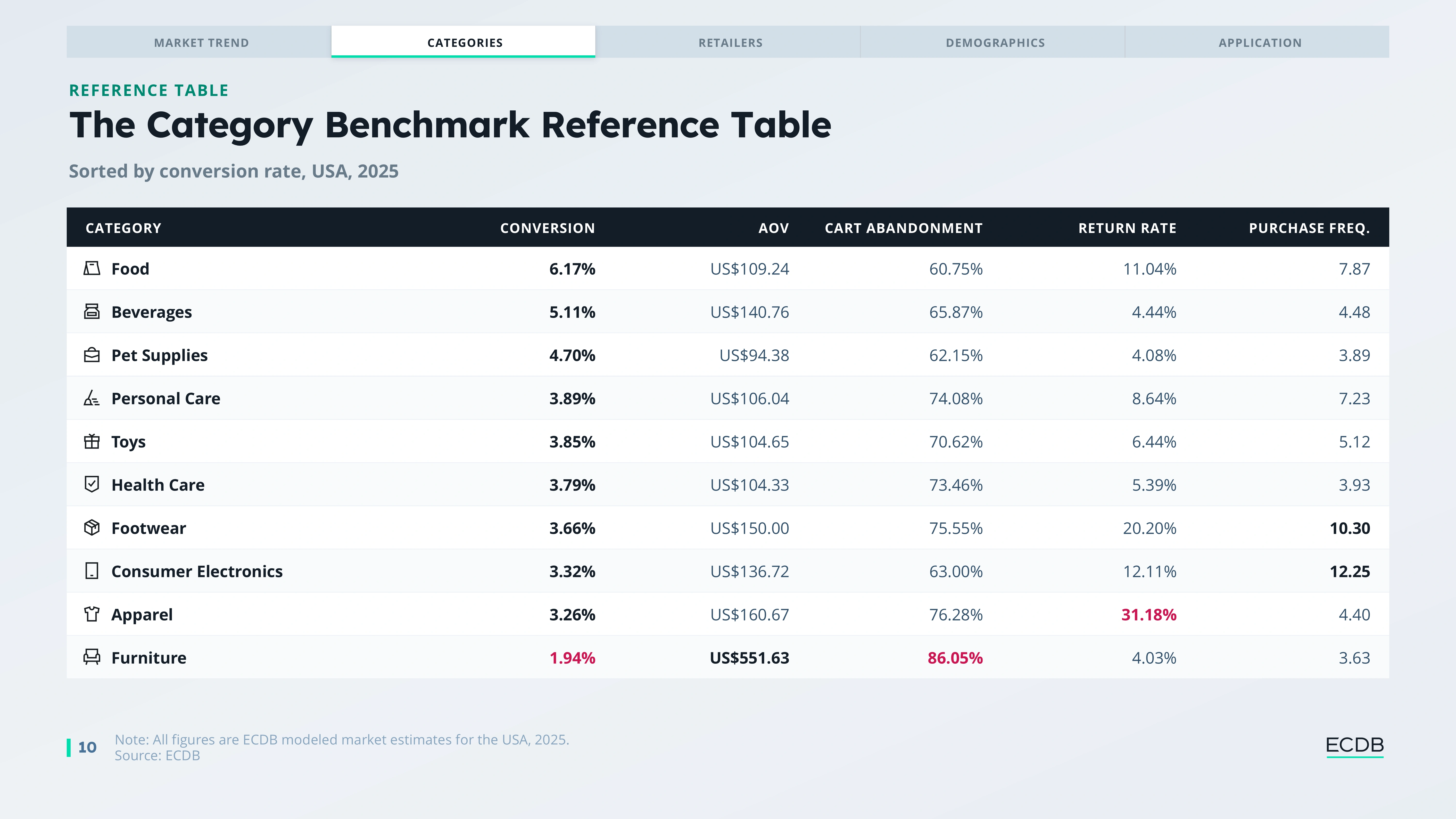Select the Furniture row label
1456x819 pixels.
coord(149,658)
